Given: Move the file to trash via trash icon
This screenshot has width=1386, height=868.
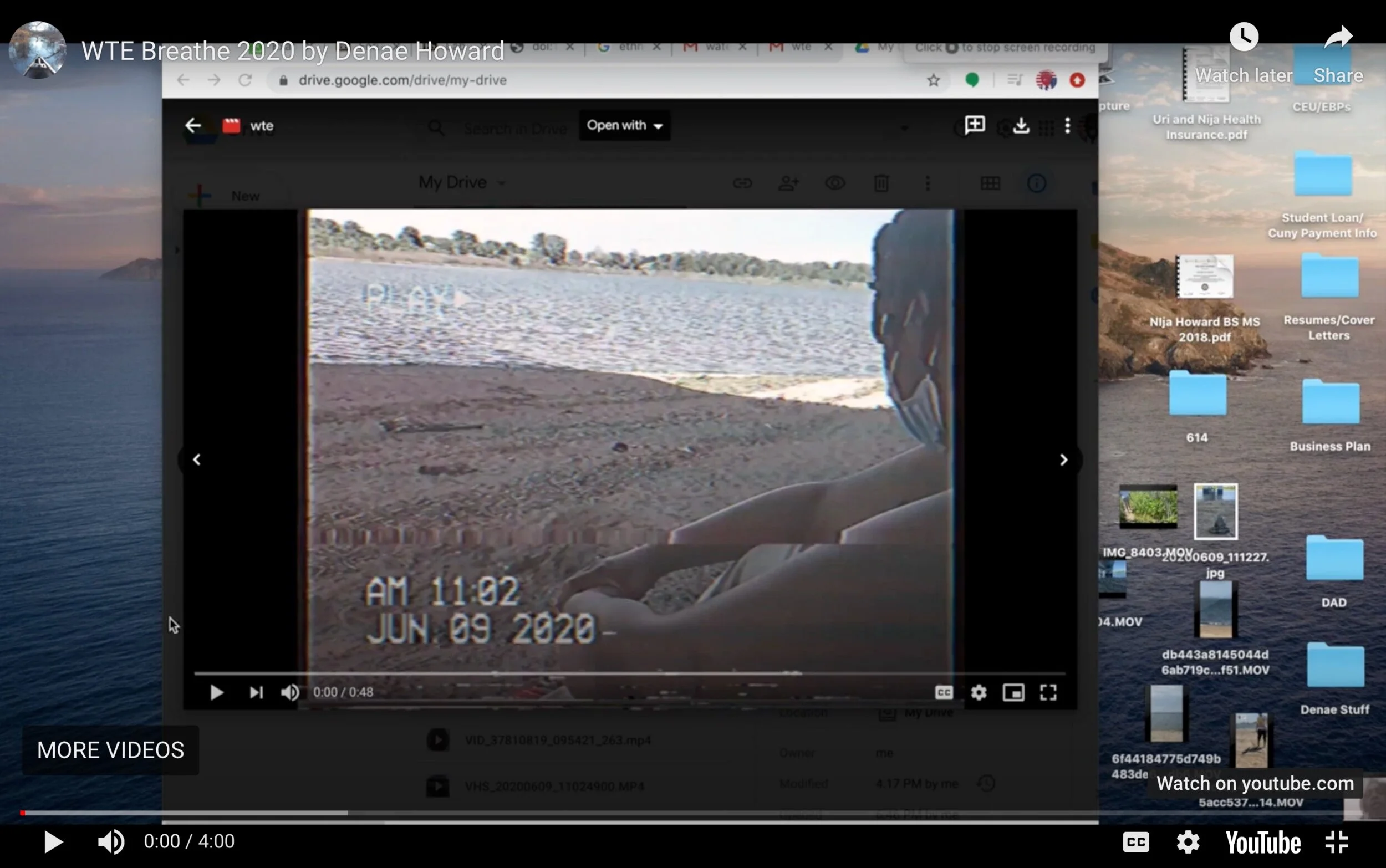Looking at the screenshot, I should click(x=883, y=182).
